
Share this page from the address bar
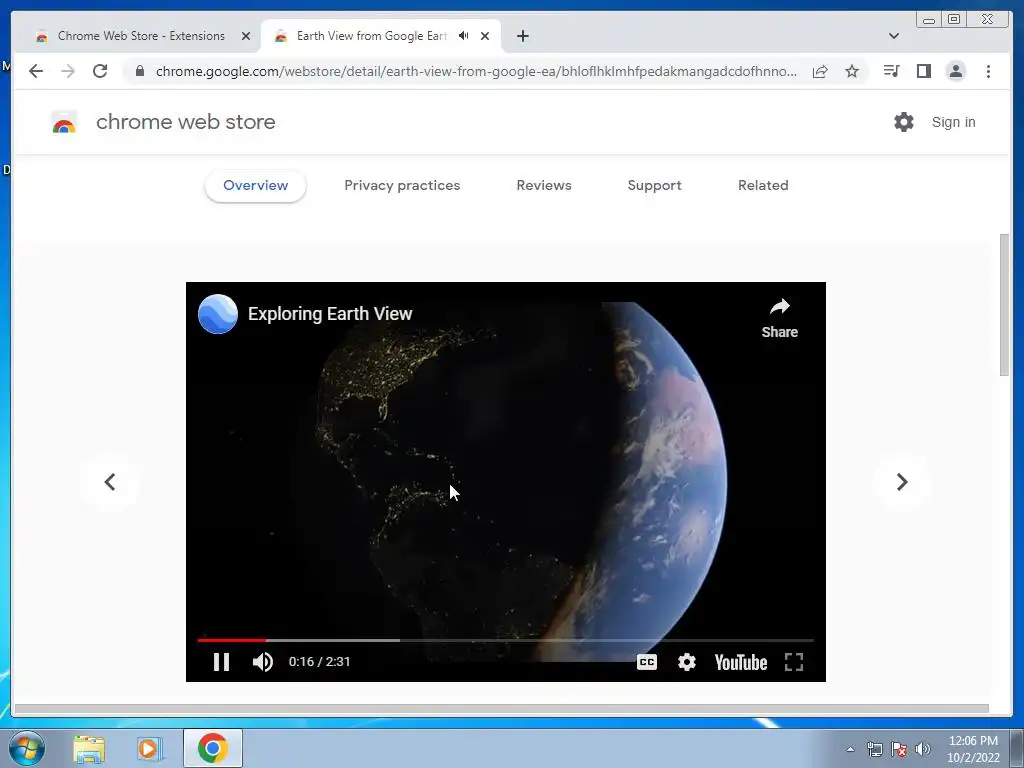(x=820, y=71)
